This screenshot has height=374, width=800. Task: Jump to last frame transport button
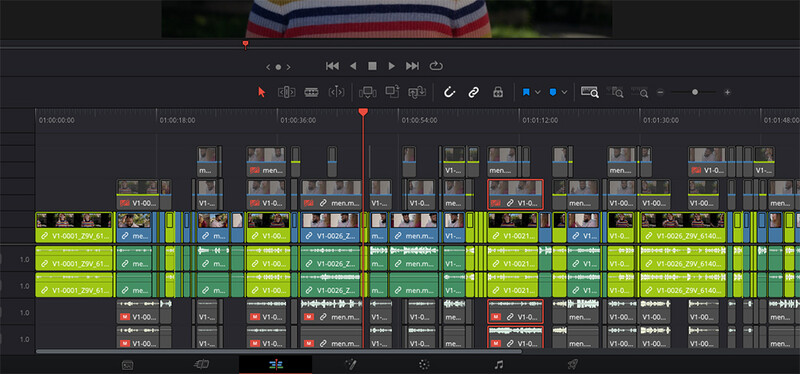[412, 66]
